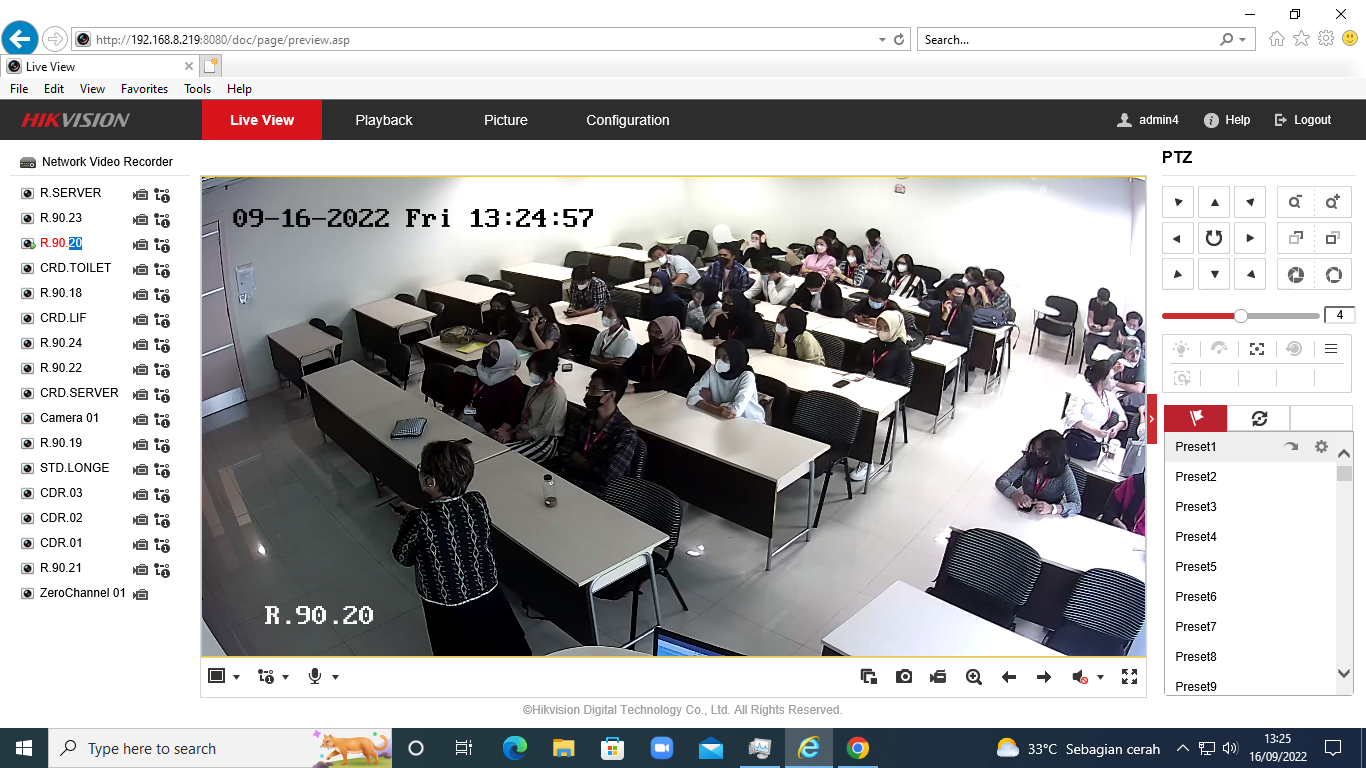This screenshot has width=1366, height=768.
Task: Go to the previous page of cameras
Action: 1009,677
